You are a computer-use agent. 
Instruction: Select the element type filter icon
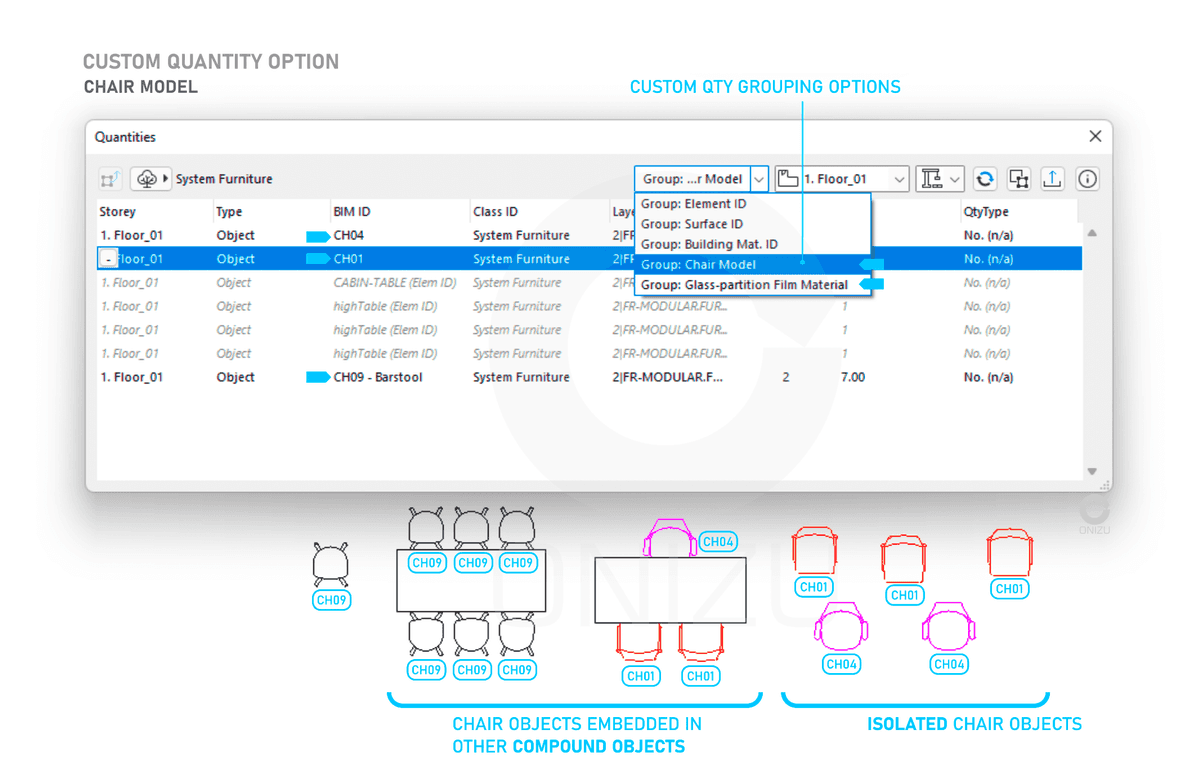[x=932, y=178]
